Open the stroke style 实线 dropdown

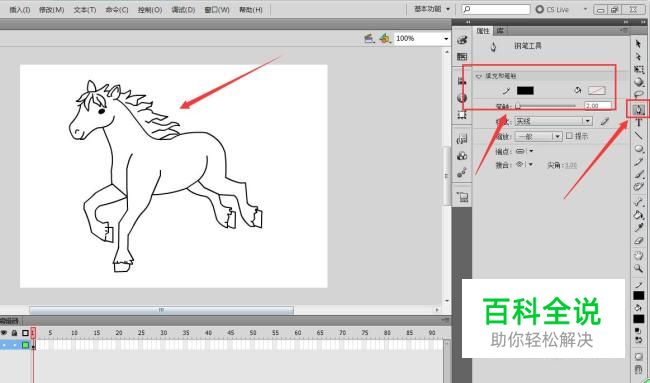tap(553, 121)
